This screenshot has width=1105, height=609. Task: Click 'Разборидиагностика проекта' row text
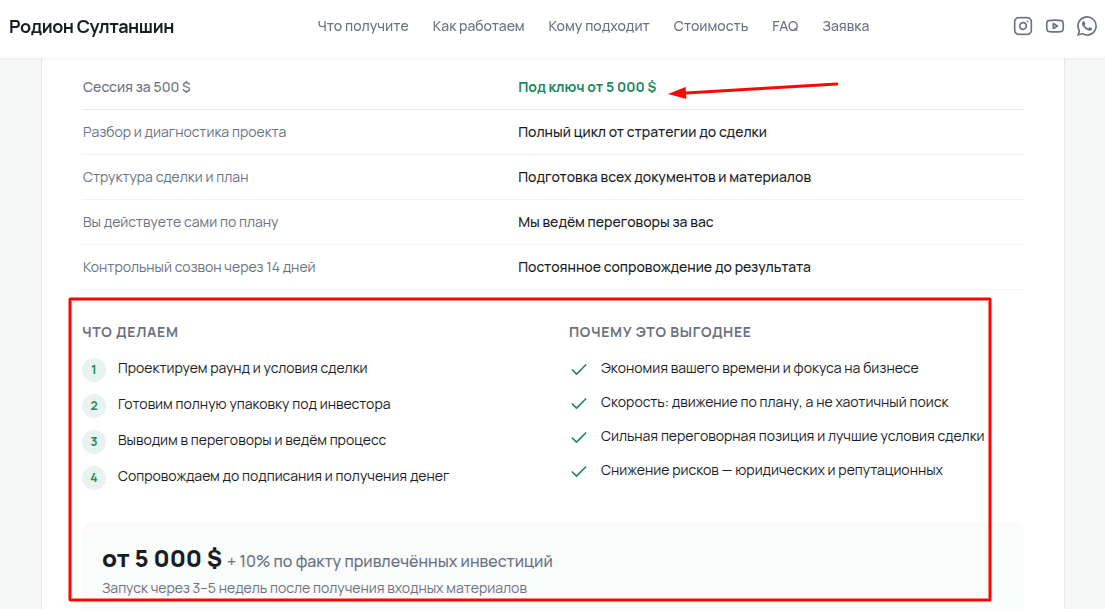pos(185,132)
